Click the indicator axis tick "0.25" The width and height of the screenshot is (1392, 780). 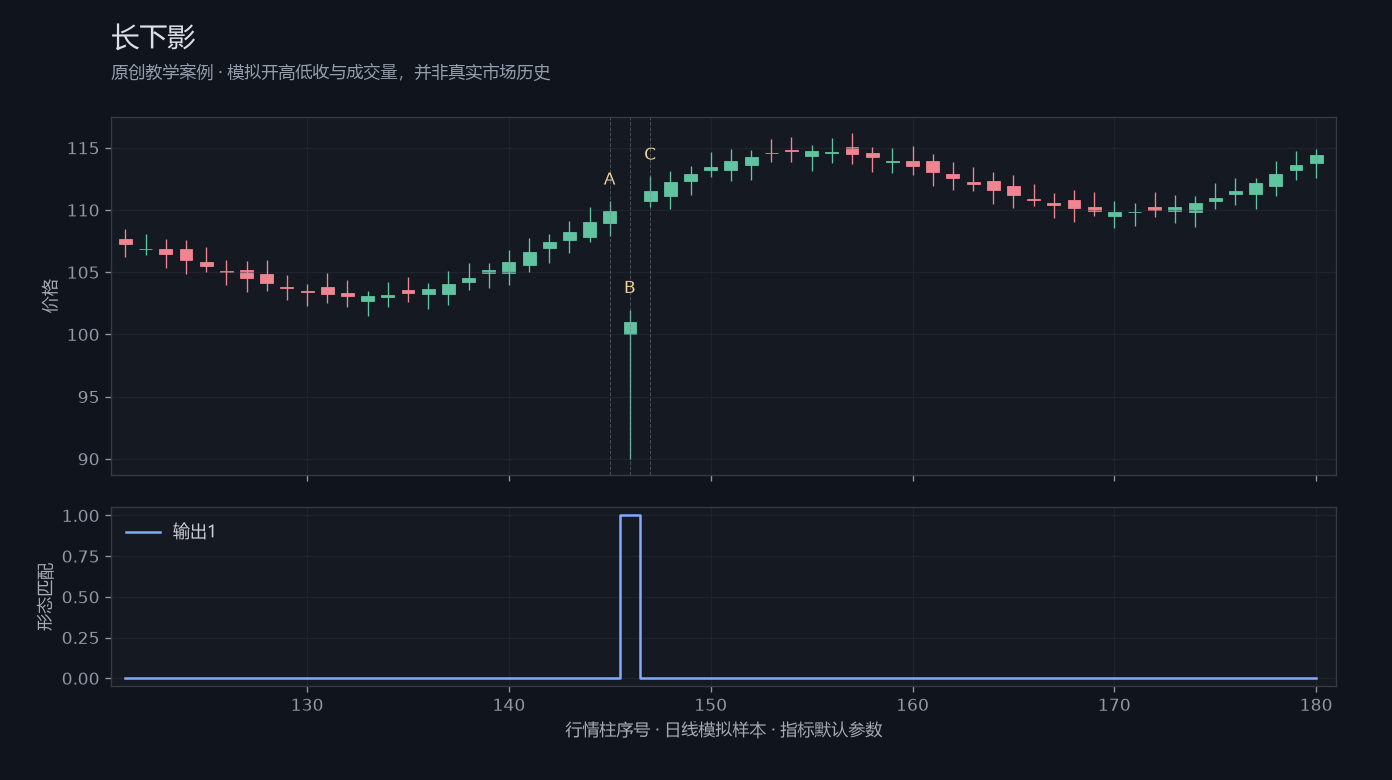[x=80, y=638]
